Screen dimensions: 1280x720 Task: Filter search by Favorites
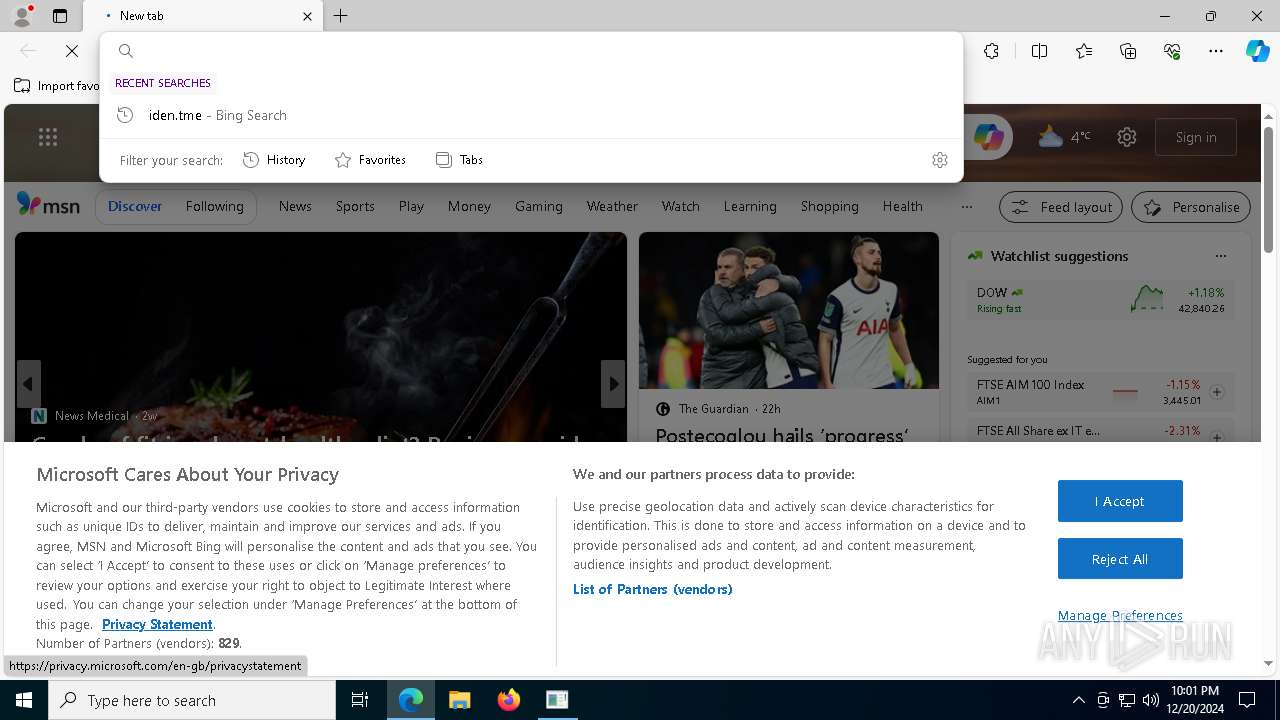(x=370, y=160)
